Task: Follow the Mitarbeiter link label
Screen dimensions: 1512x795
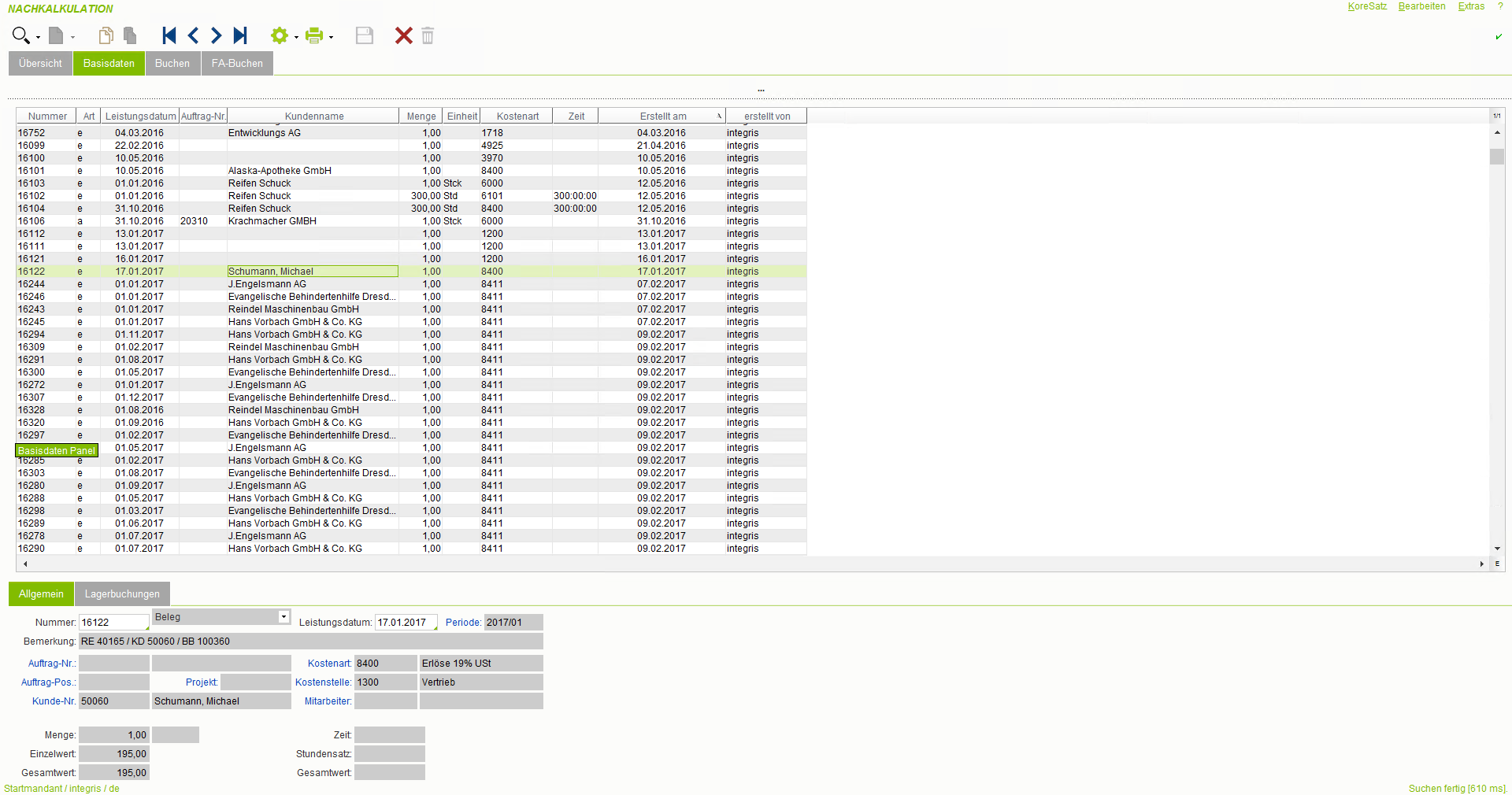Action: [328, 701]
